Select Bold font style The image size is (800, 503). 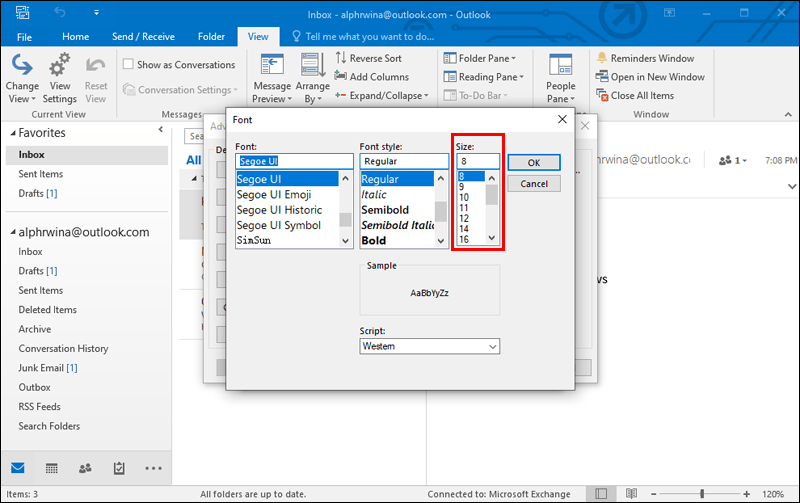[397, 240]
